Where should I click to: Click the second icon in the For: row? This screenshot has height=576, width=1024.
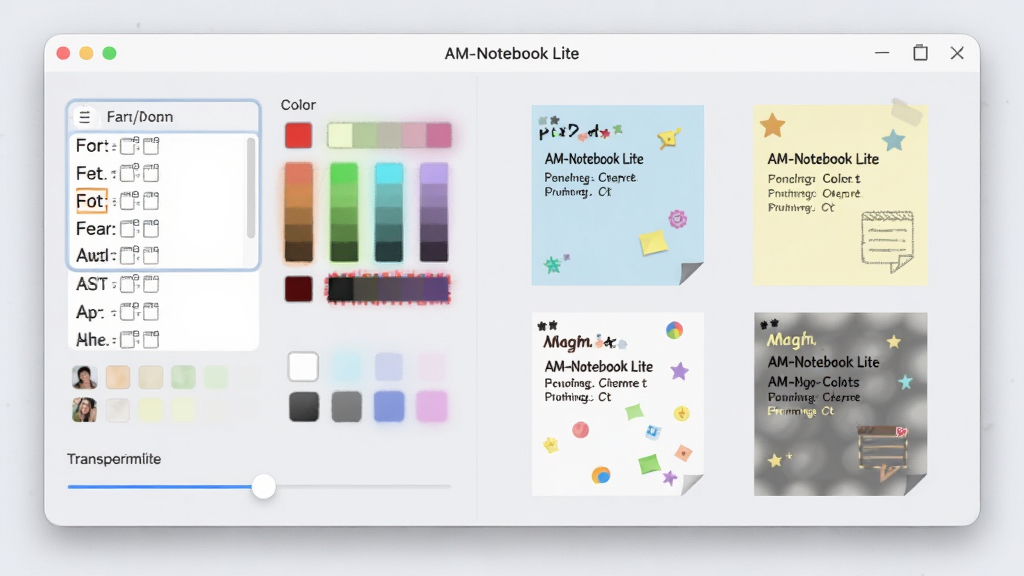click(x=151, y=145)
